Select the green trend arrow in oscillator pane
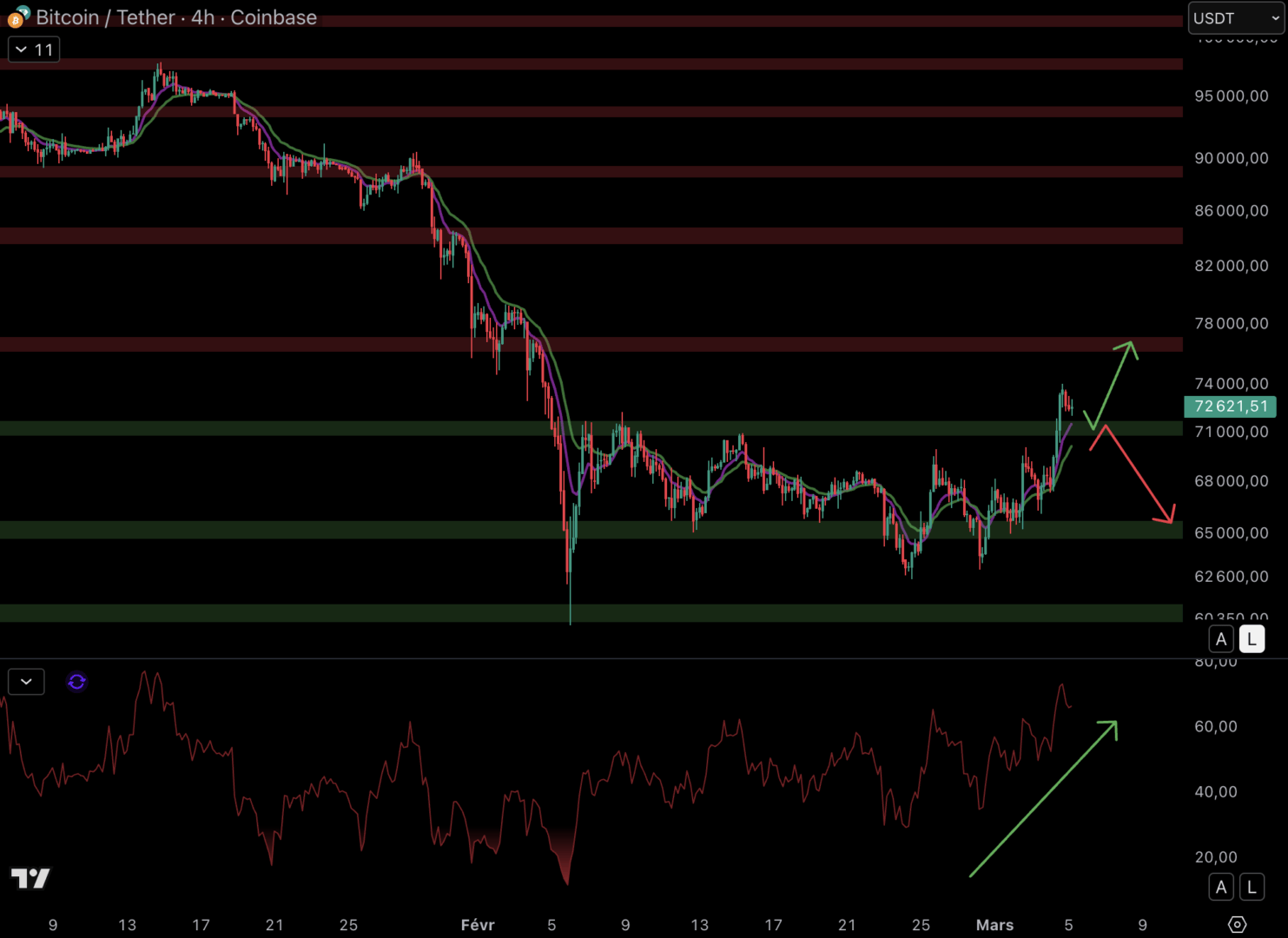This screenshot has width=1288, height=938. pyautogui.click(x=1042, y=799)
